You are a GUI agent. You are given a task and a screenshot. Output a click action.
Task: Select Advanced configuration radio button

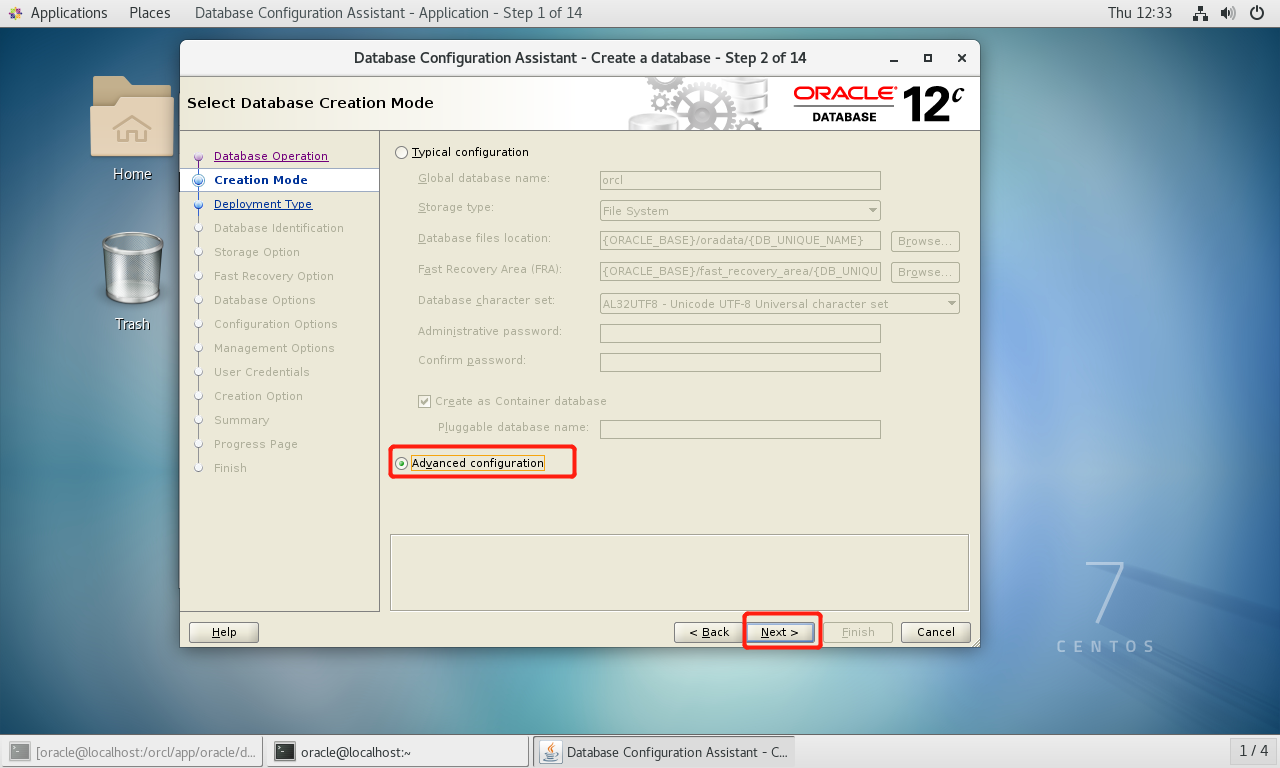click(x=402, y=463)
